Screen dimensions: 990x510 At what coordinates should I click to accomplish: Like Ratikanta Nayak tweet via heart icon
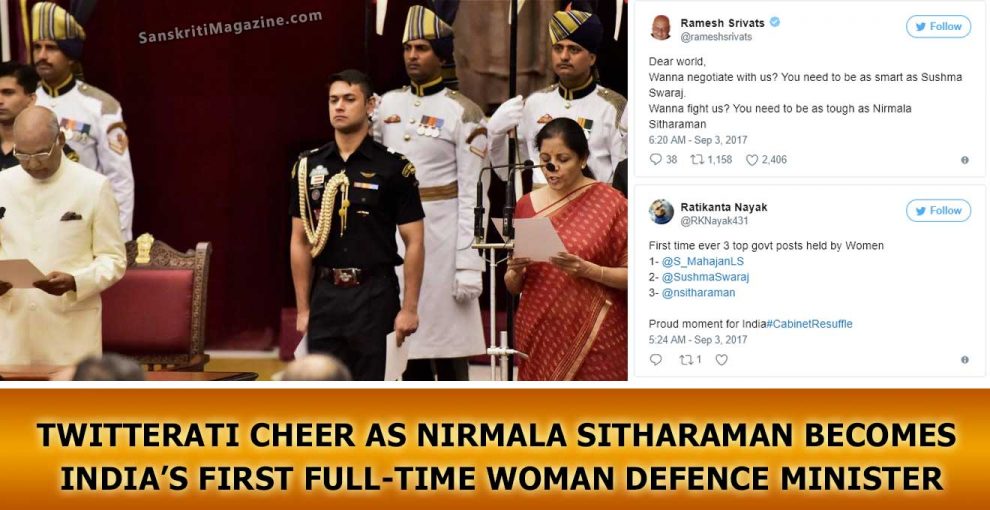pyautogui.click(x=722, y=360)
